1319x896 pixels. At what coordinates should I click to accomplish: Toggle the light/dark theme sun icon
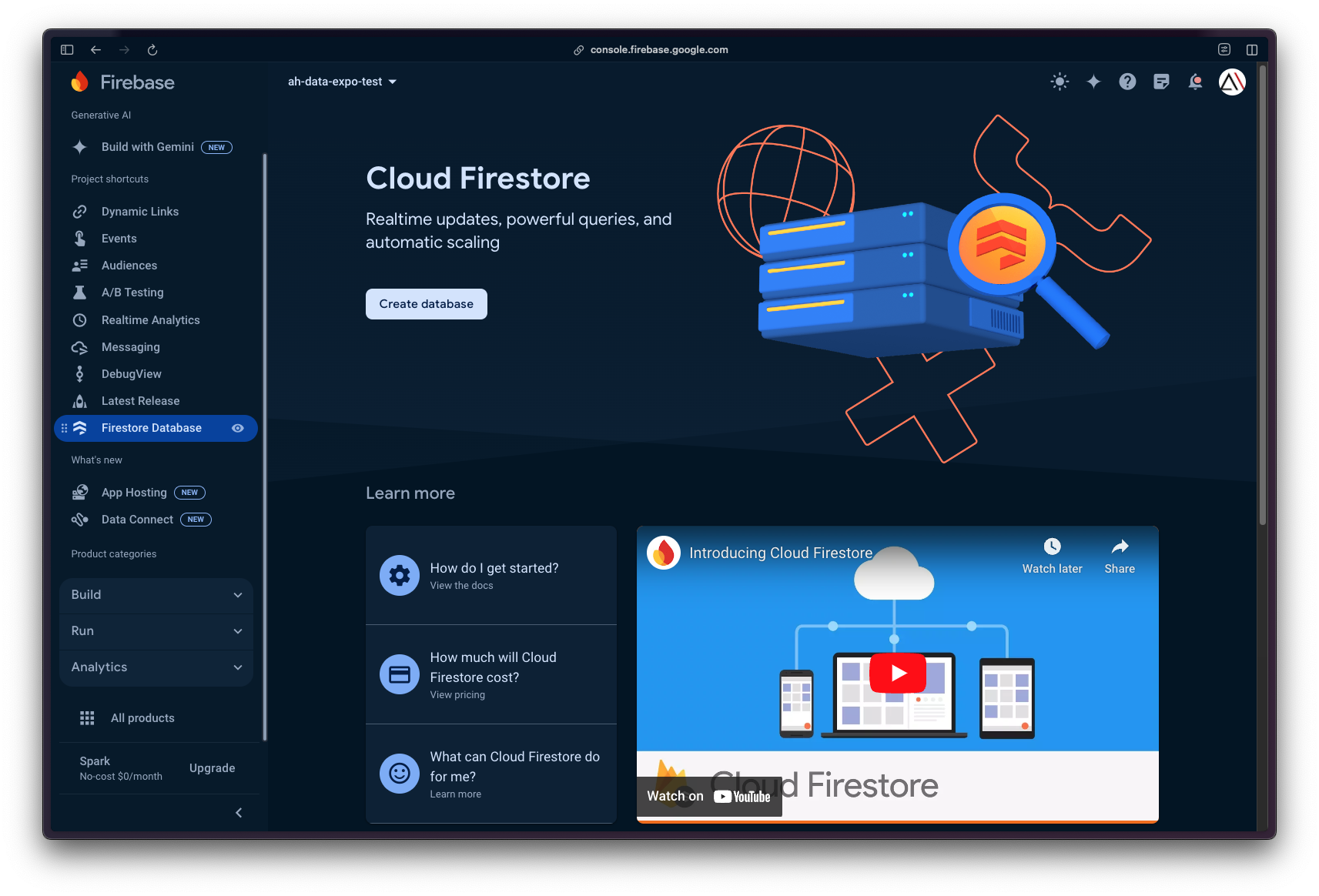[x=1060, y=82]
